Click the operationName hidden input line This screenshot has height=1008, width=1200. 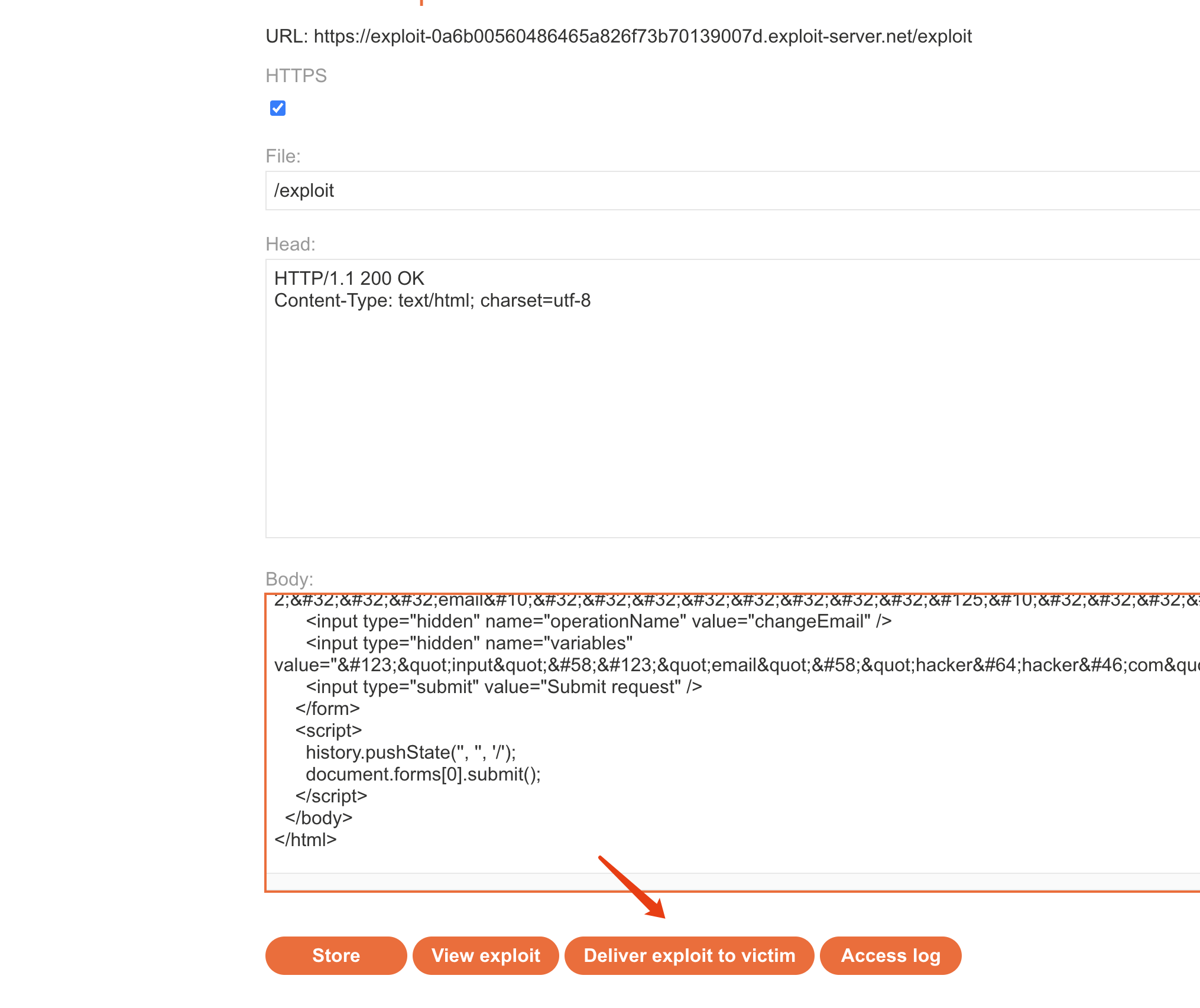(598, 622)
